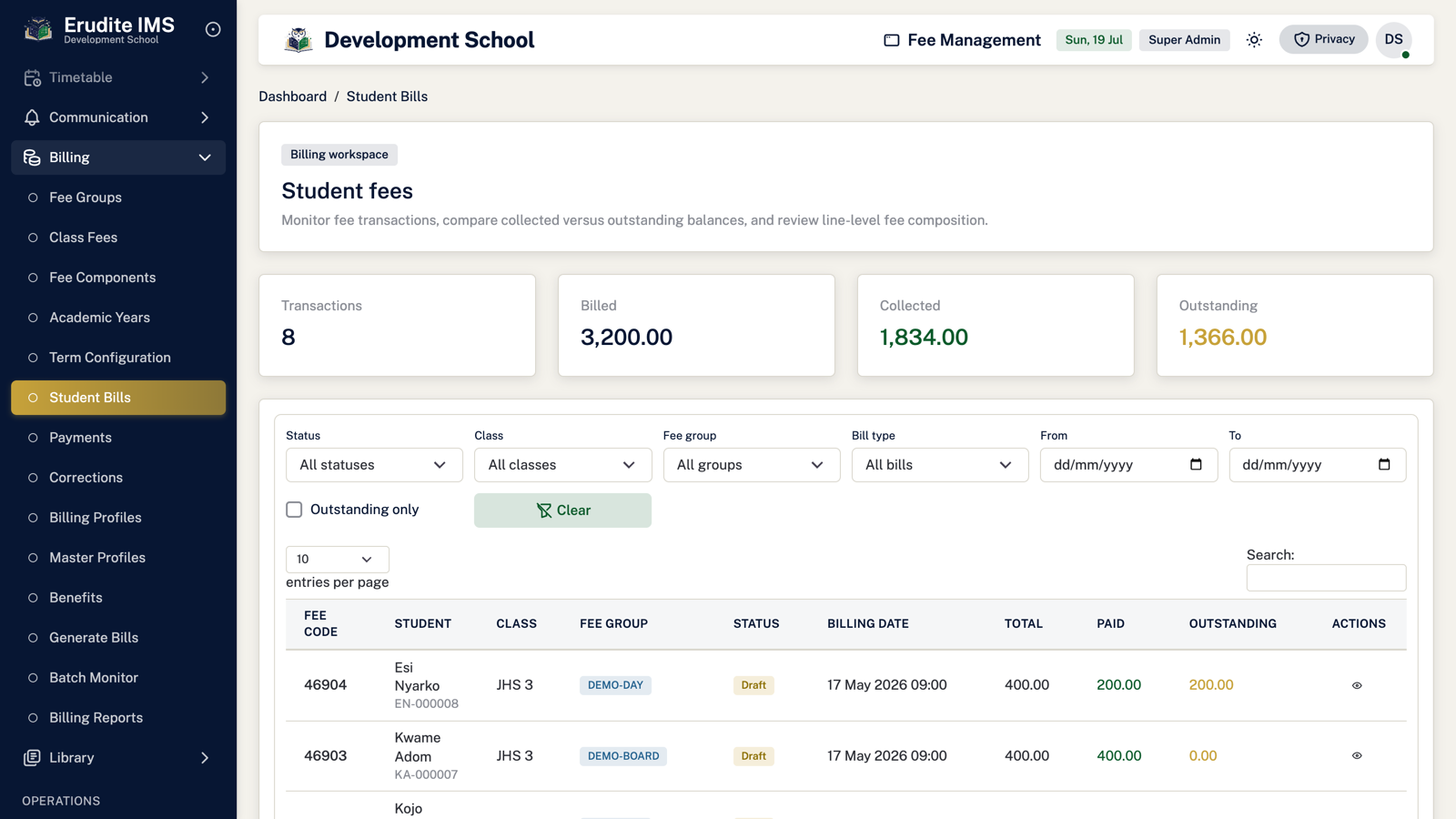Viewport: 1456px width, 819px height.
Task: Open Fee Components in sidebar
Action: 118,278
